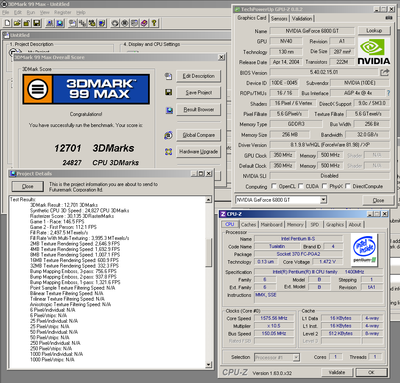Open the Result Browser button

click(x=198, y=109)
